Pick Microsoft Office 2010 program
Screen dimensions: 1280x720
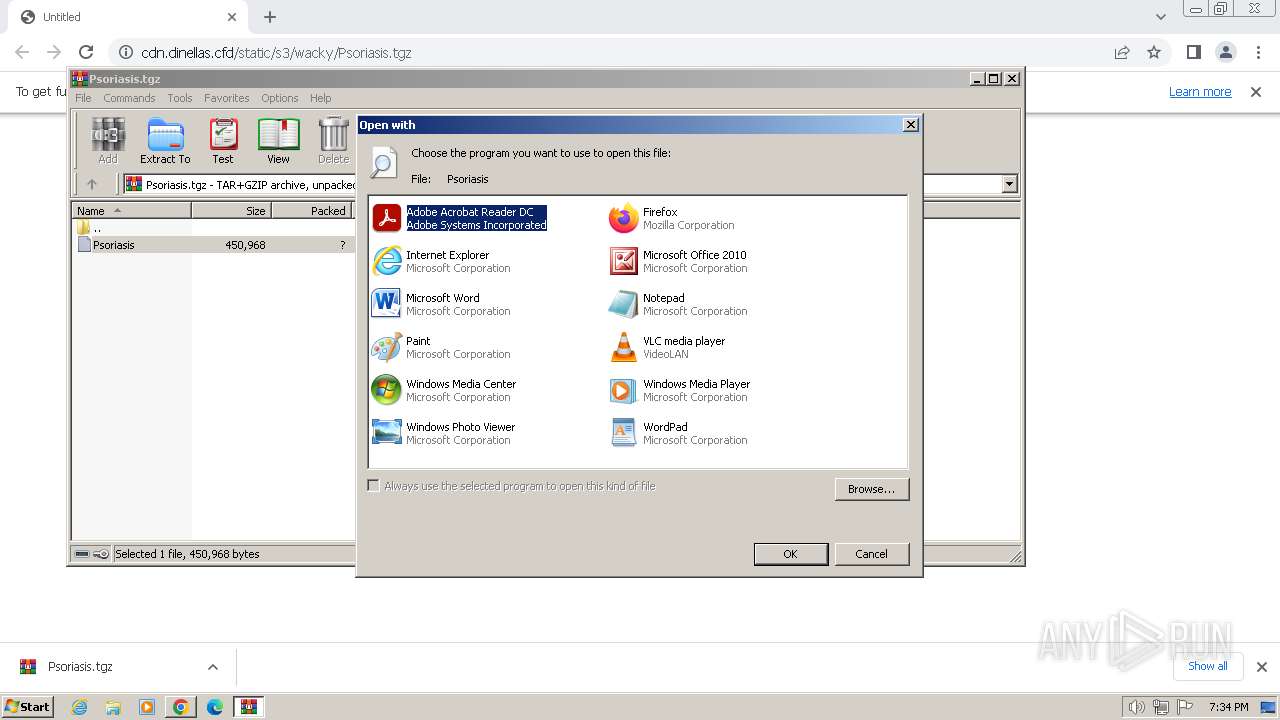[x=678, y=261]
